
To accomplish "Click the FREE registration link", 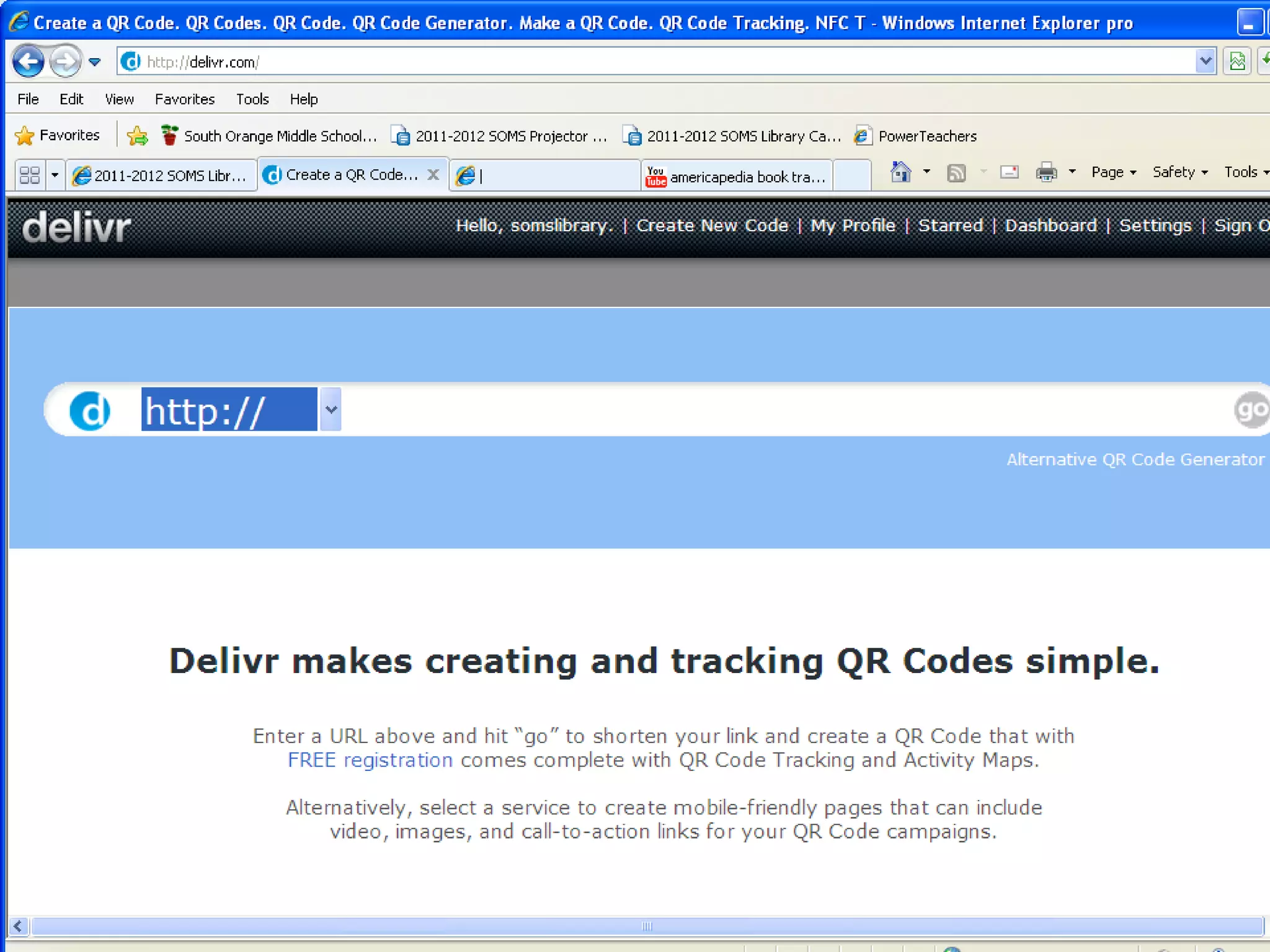I will pos(370,760).
